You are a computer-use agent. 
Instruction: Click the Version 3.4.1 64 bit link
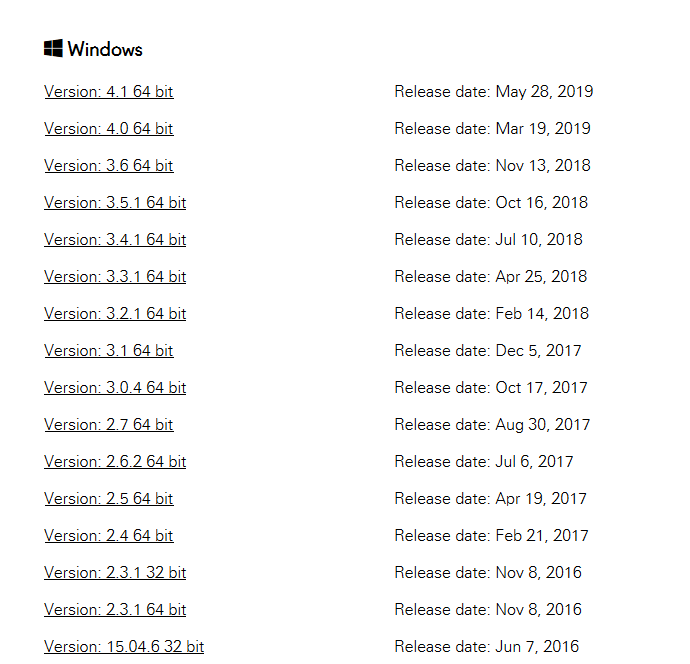click(x=115, y=240)
